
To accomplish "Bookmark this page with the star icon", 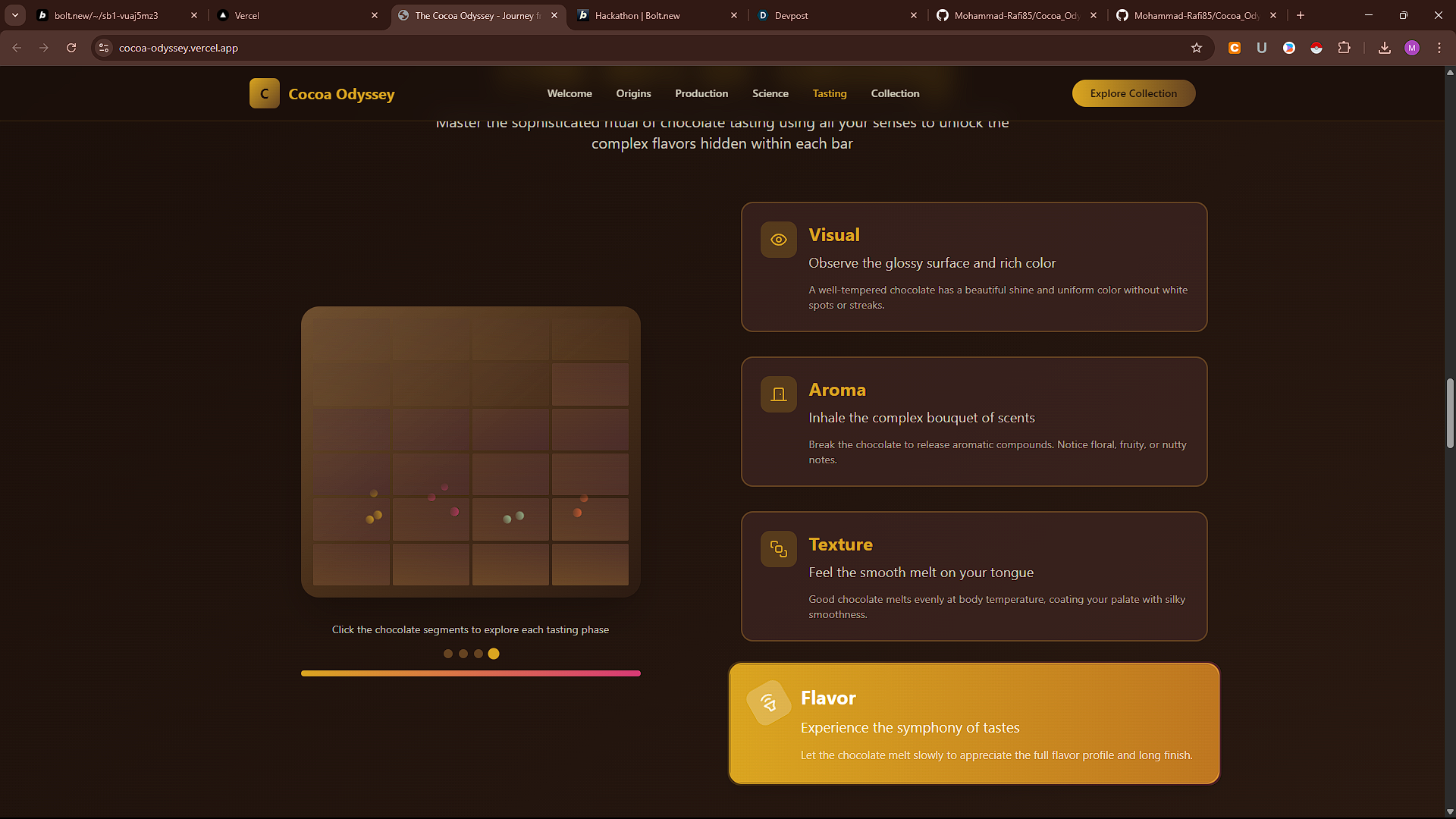I will [x=1197, y=47].
